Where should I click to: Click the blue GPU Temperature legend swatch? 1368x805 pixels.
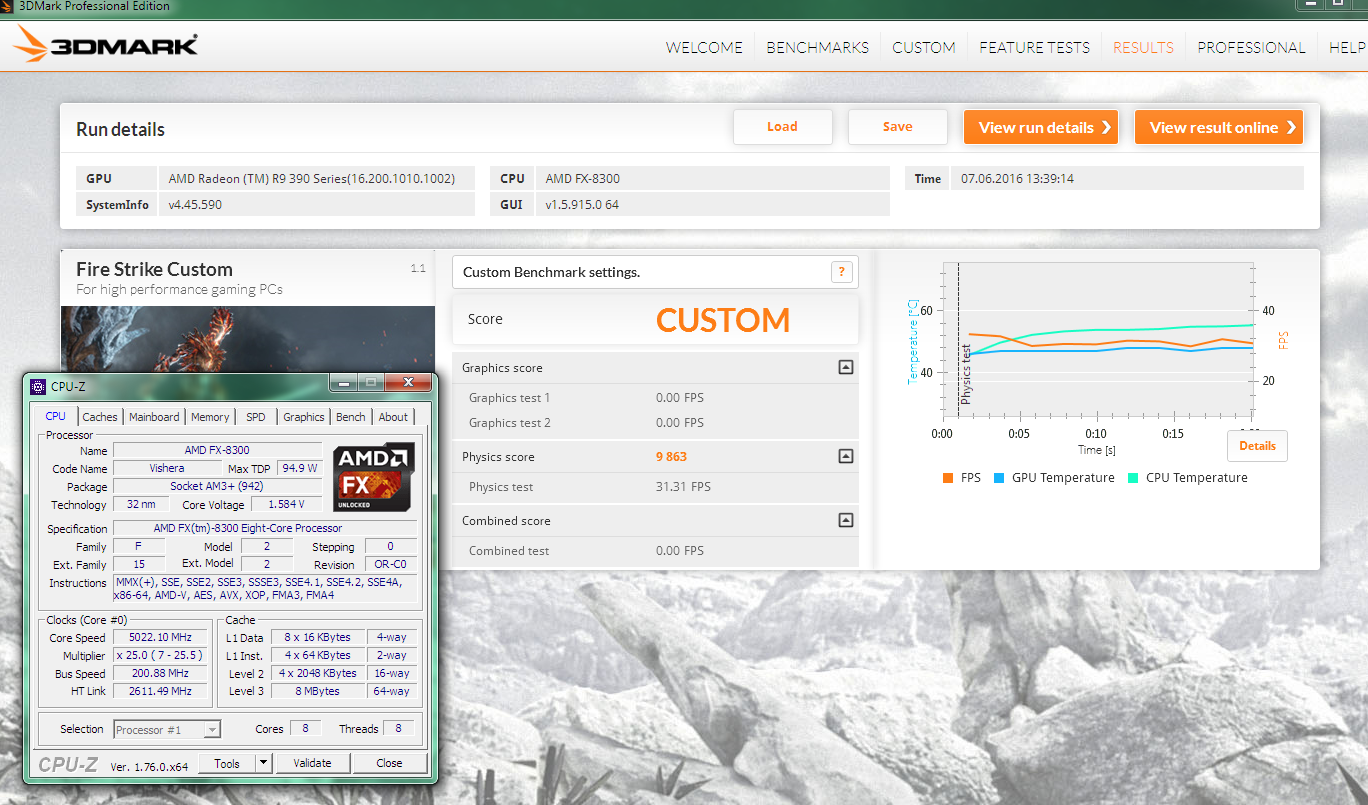pos(999,478)
